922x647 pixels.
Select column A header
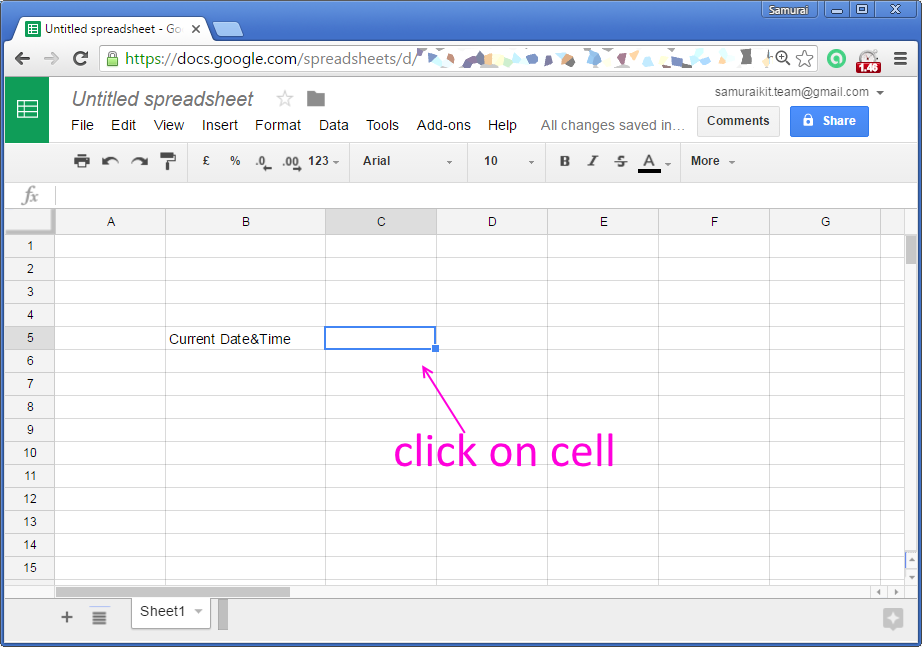pos(111,222)
